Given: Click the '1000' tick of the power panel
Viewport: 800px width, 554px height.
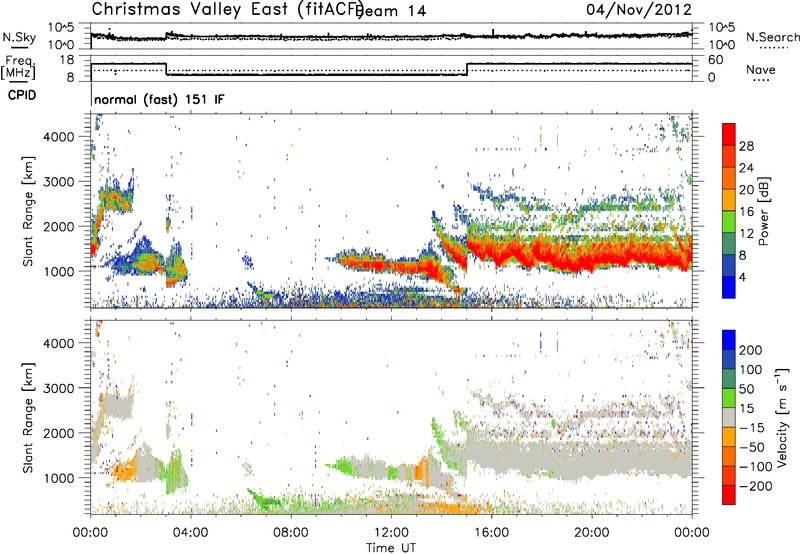Looking at the screenshot, I should coord(58,271).
